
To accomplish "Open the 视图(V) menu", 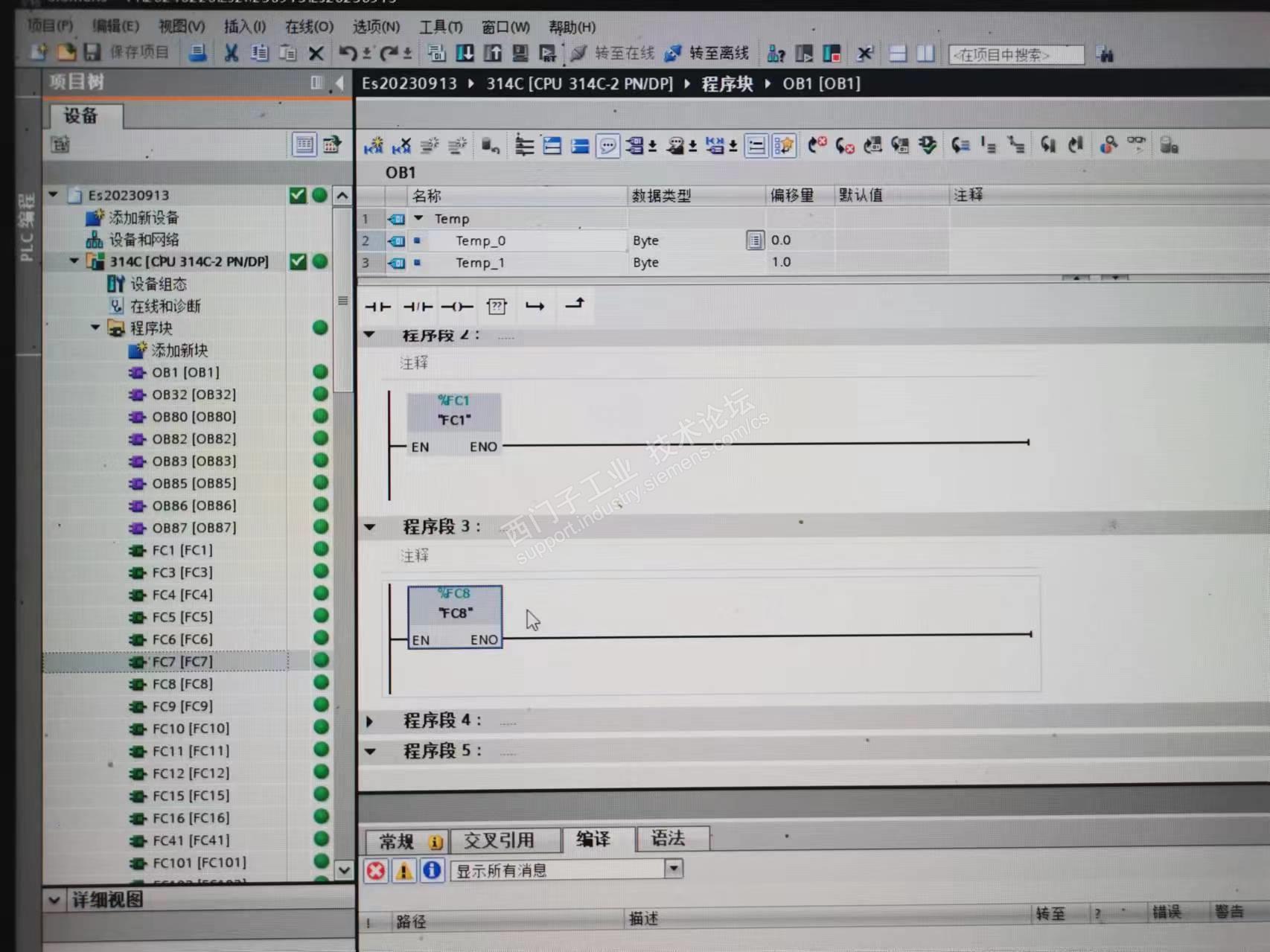I will 182,26.
